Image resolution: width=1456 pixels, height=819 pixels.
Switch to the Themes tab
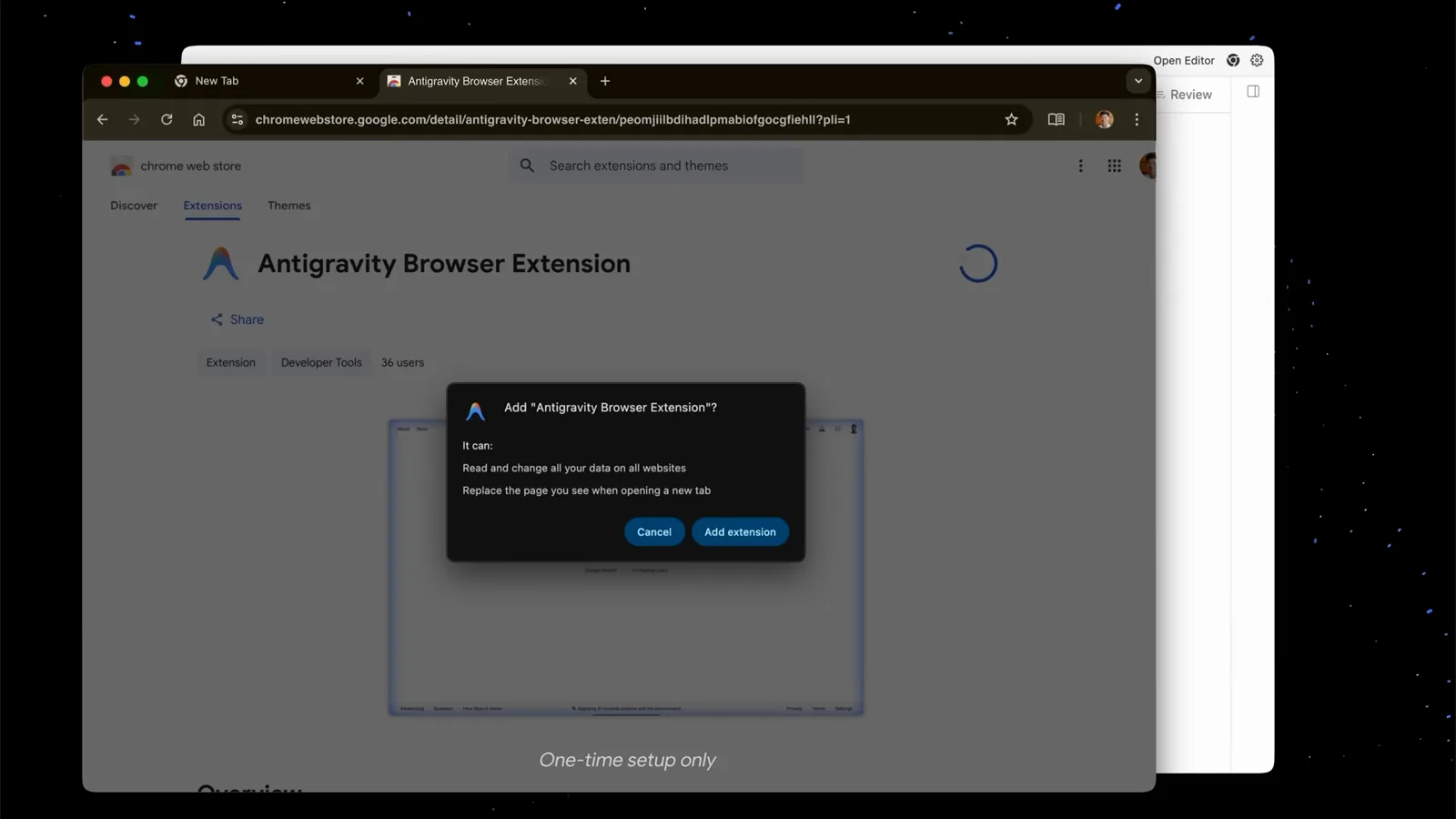(288, 206)
